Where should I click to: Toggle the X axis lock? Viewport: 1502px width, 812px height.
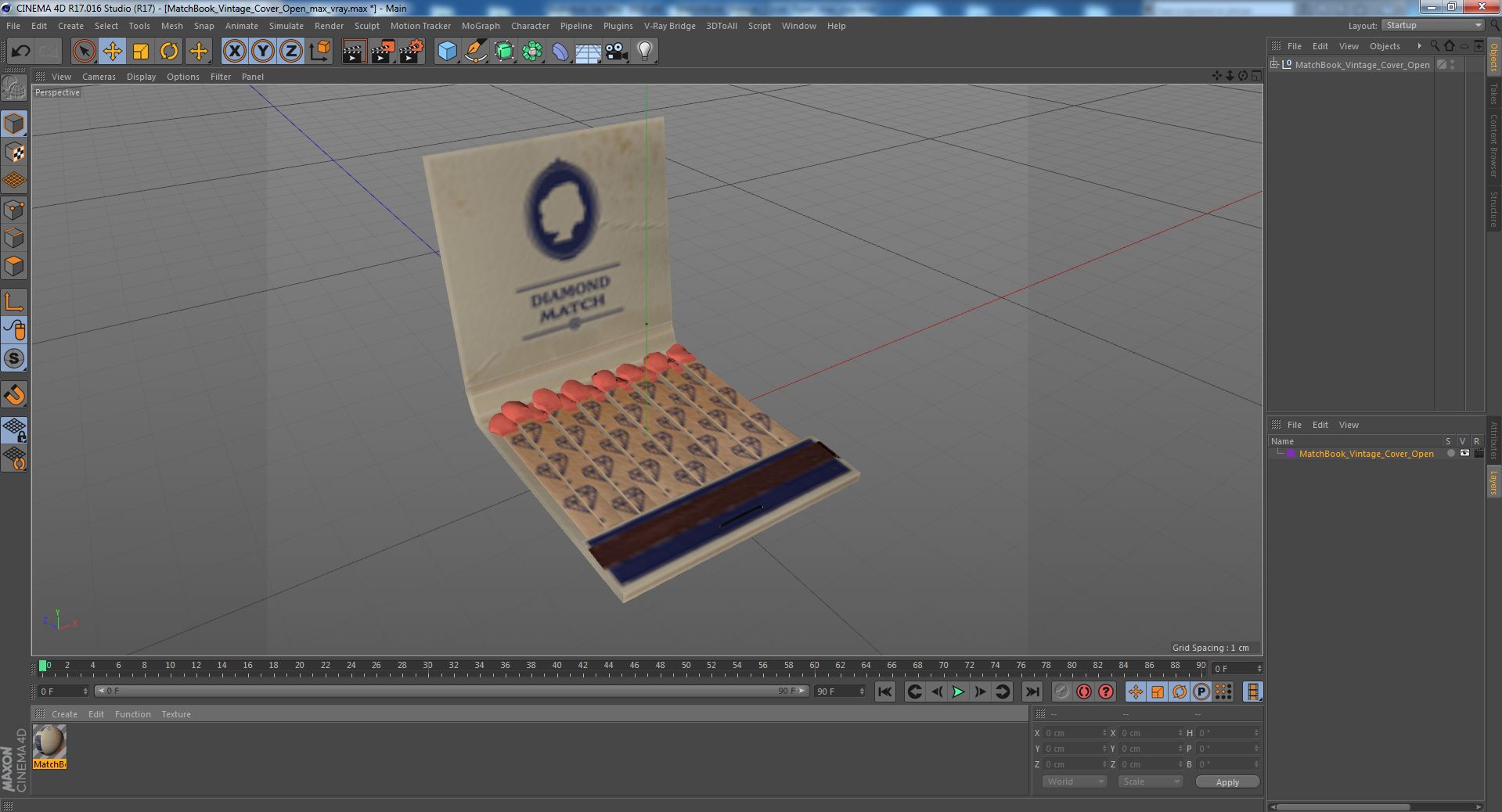[234, 52]
